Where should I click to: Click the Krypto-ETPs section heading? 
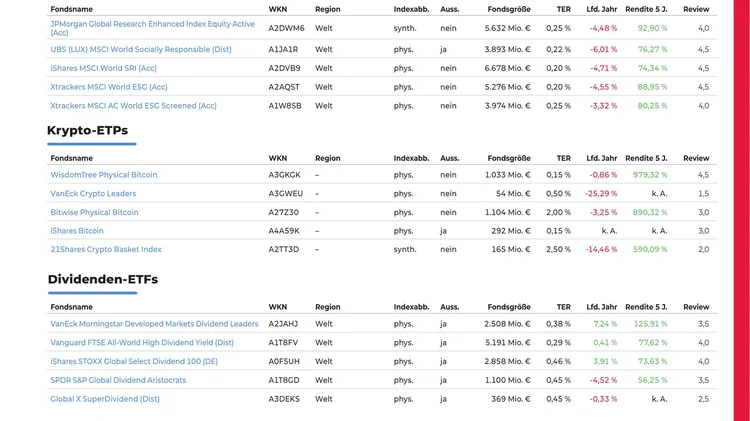coord(88,130)
